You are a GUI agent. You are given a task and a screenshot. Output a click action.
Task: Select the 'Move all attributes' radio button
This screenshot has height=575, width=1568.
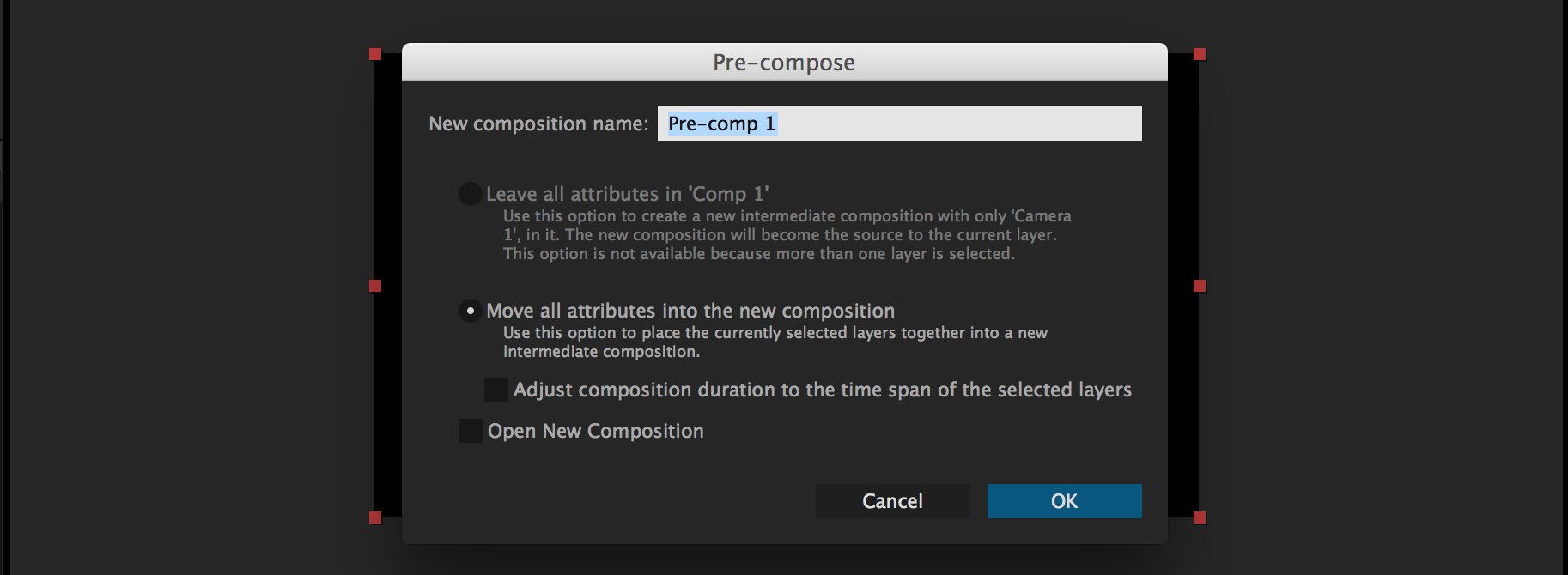click(x=470, y=311)
